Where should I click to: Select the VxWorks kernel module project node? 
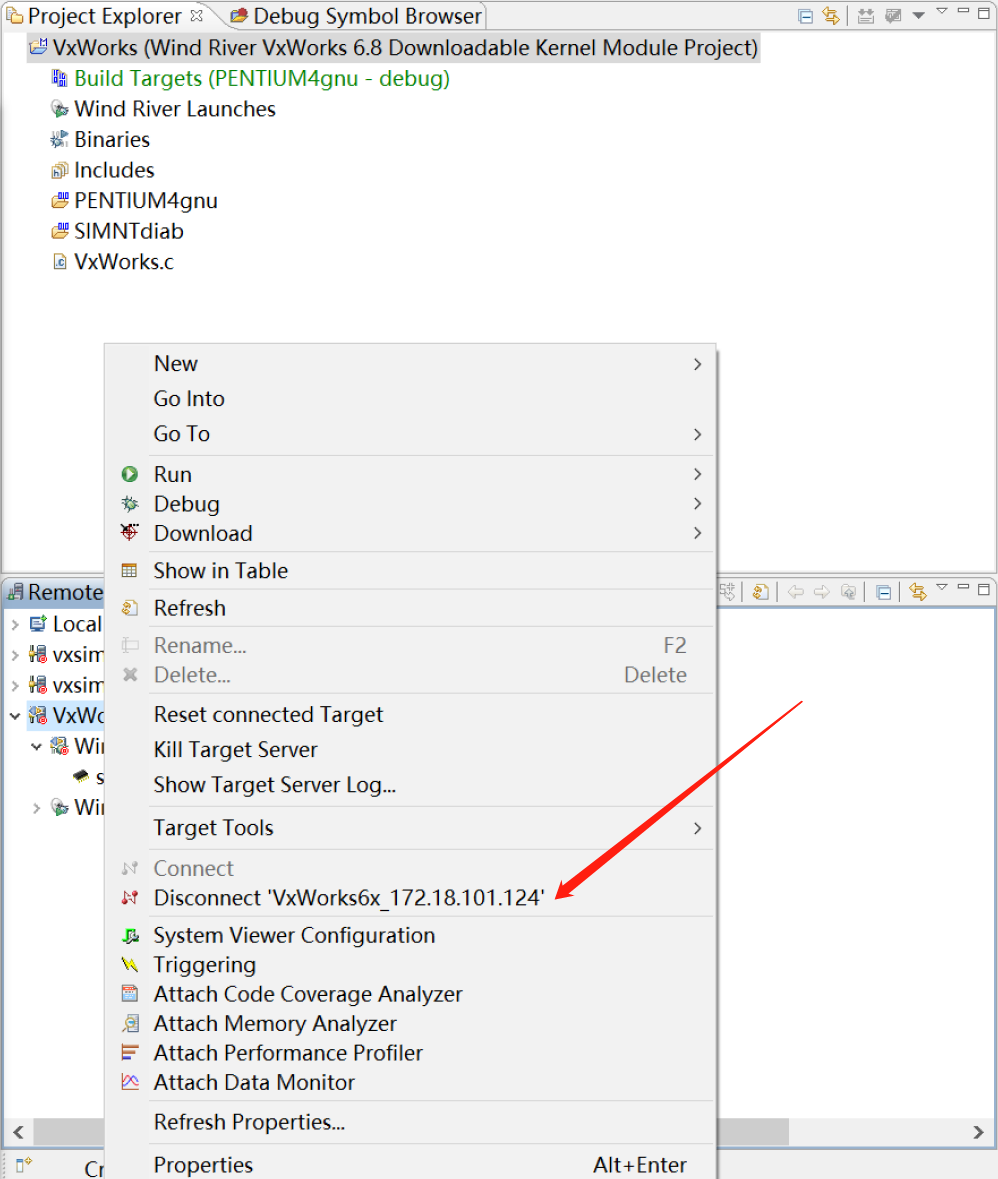click(393, 47)
